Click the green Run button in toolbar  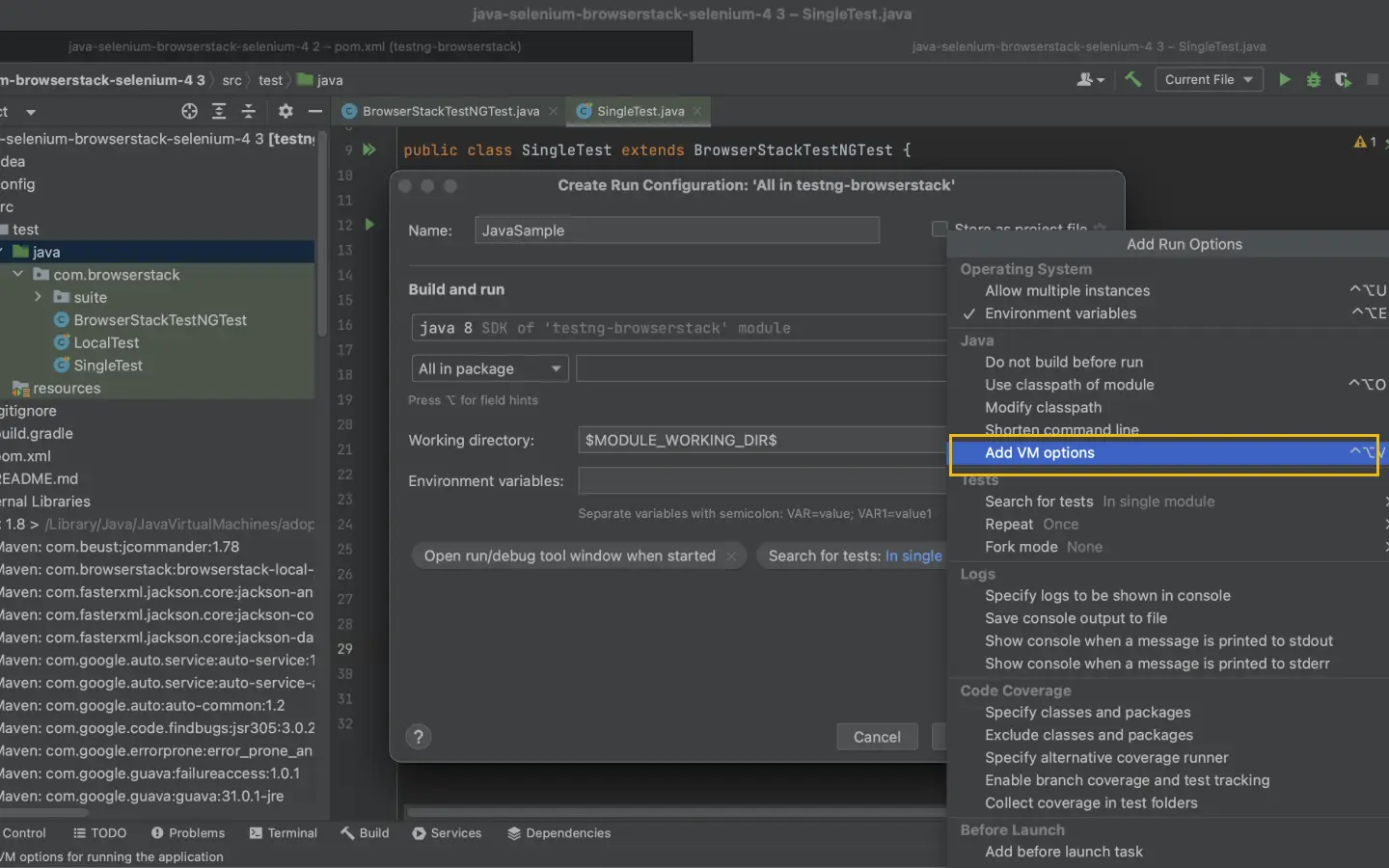click(x=1284, y=80)
